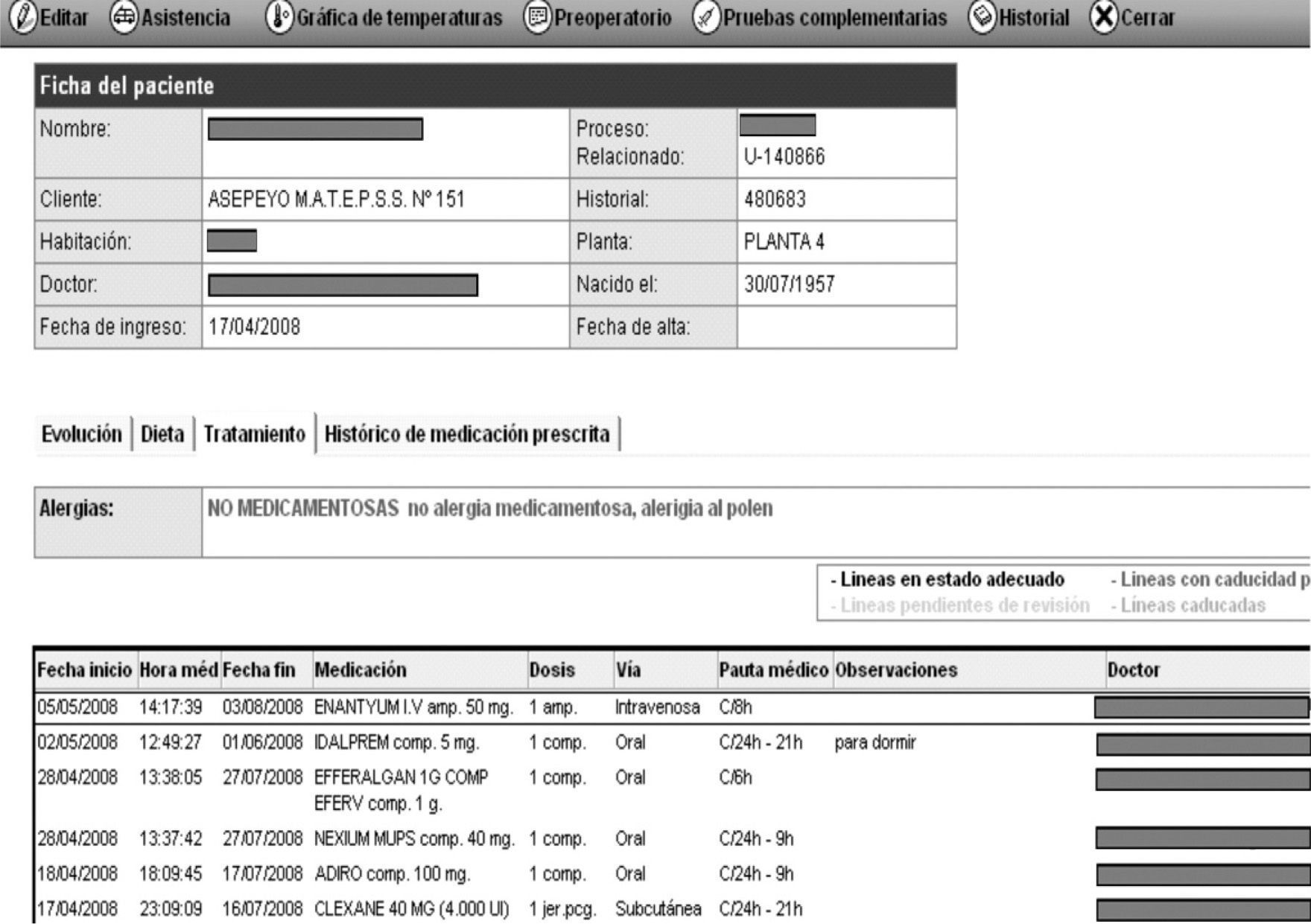This screenshot has width=1311, height=924.
Task: Open the Historial book icon
Action: (982, 18)
